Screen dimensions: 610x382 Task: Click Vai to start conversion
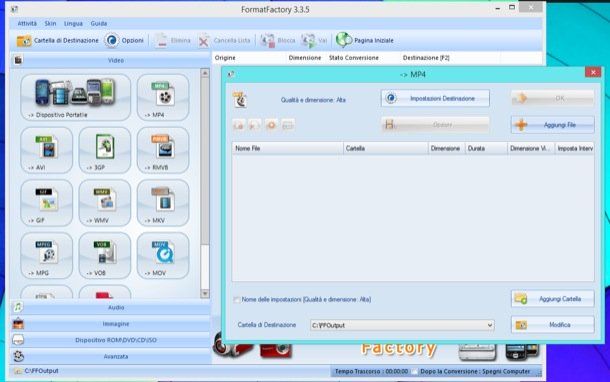tap(314, 40)
